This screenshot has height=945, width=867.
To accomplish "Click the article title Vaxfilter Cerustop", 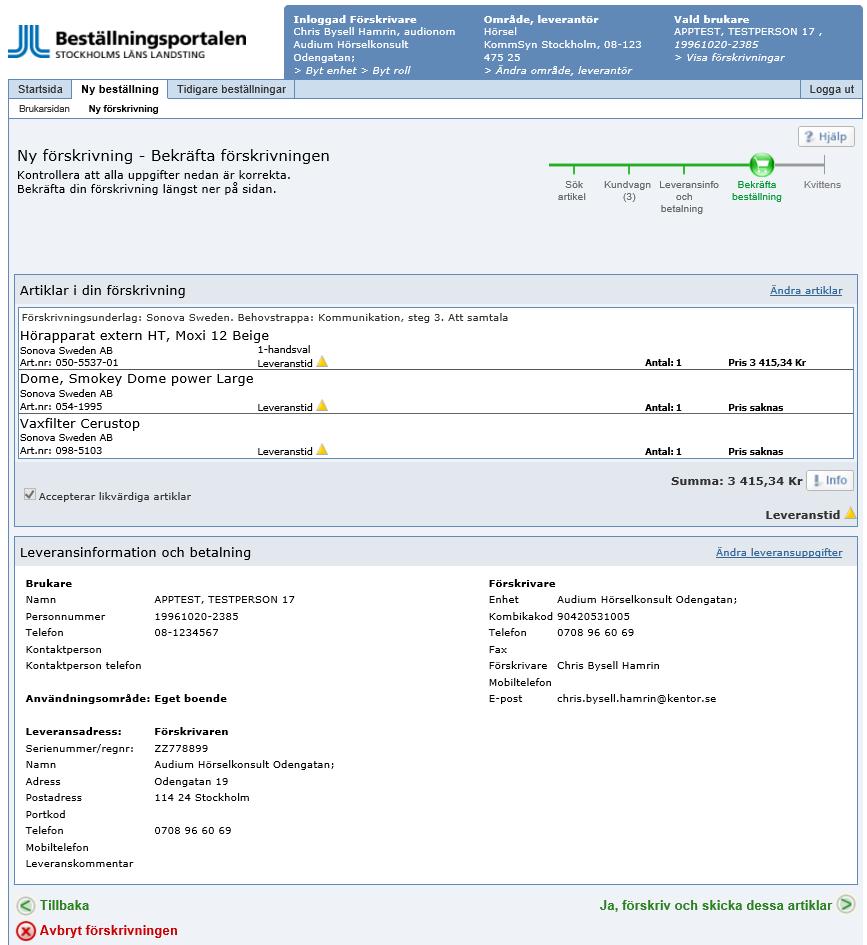I will [x=80, y=423].
